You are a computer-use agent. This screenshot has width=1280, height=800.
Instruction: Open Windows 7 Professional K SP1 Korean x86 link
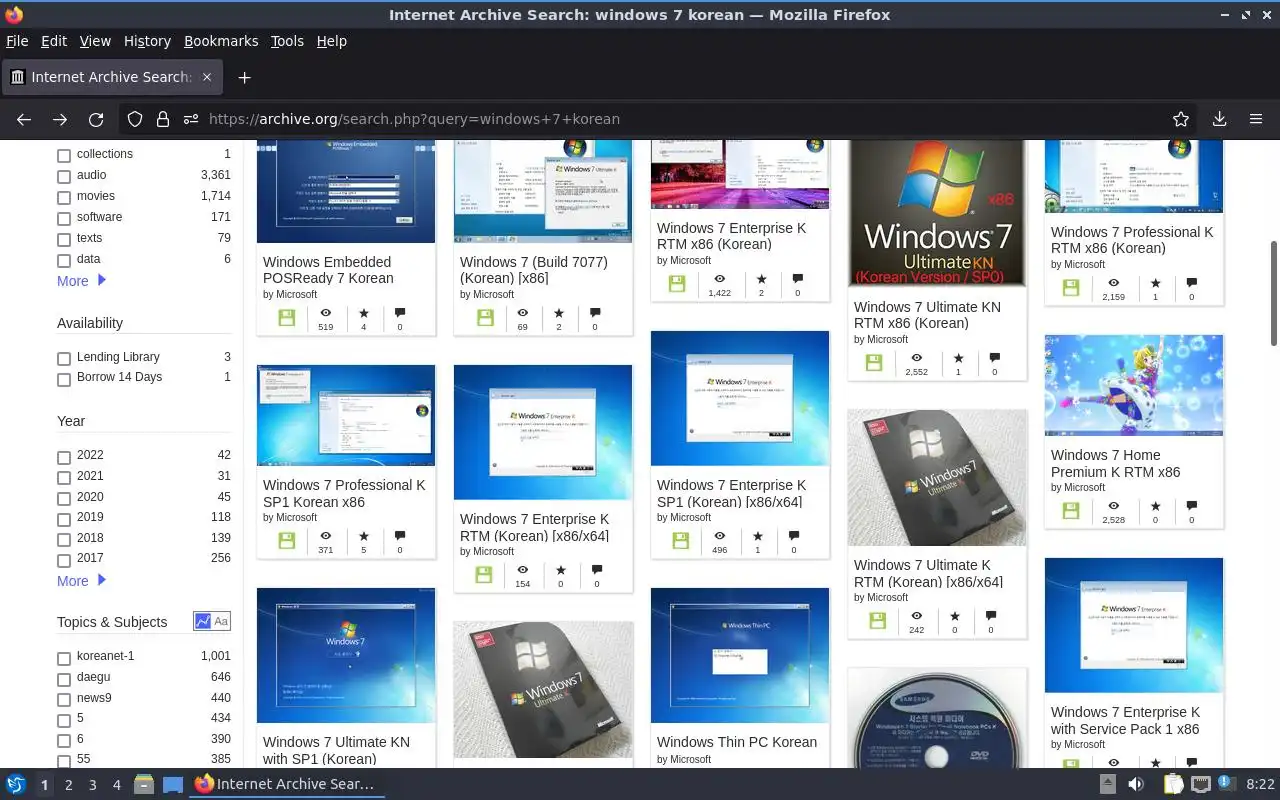click(344, 493)
